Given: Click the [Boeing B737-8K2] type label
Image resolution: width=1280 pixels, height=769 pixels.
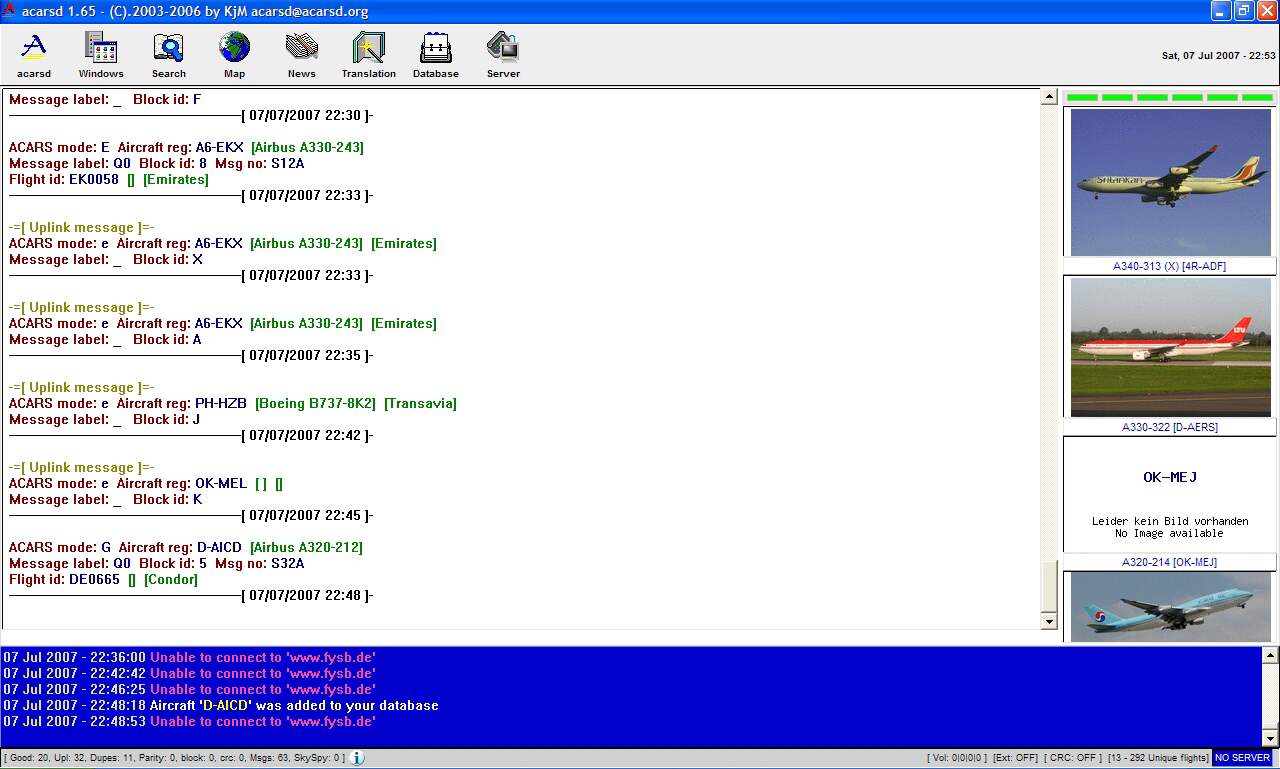Looking at the screenshot, I should 316,403.
